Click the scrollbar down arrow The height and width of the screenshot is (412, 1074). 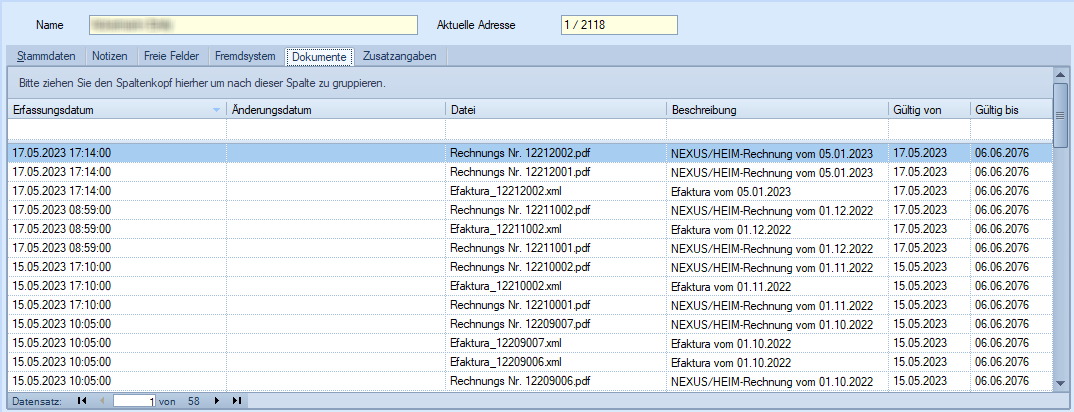pos(1061,383)
